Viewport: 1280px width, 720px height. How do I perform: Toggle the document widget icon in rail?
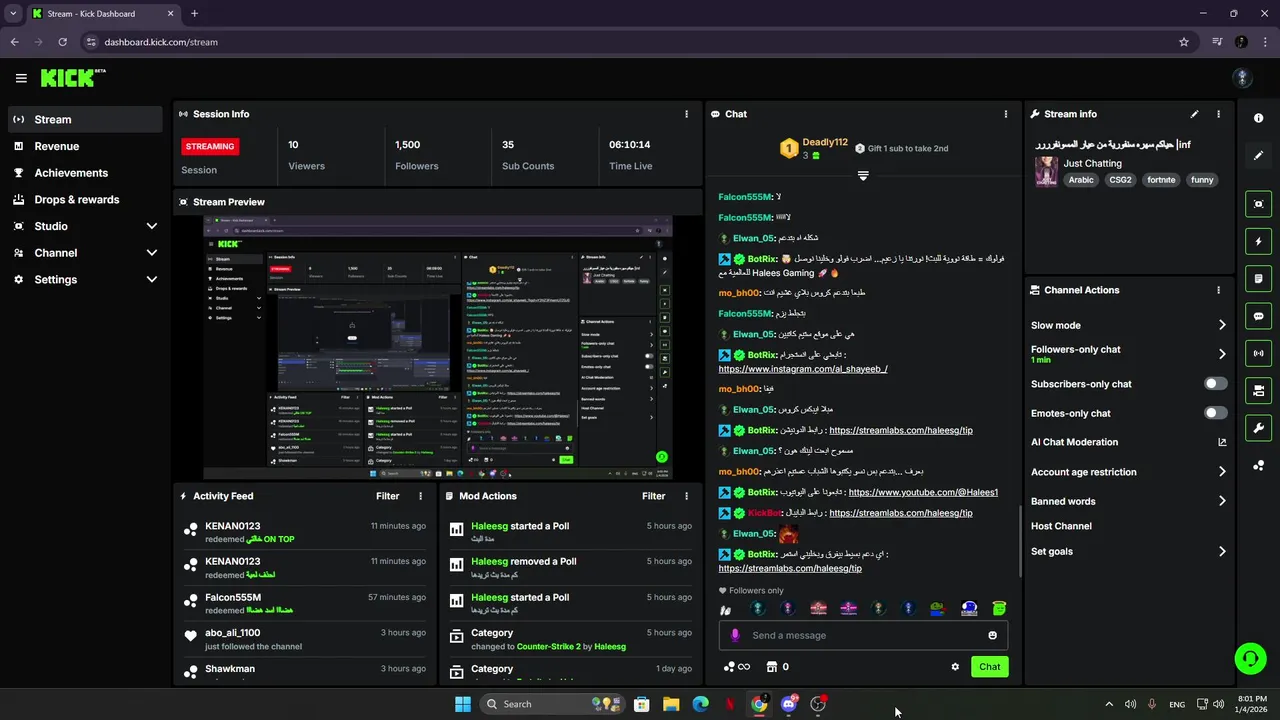click(1258, 278)
